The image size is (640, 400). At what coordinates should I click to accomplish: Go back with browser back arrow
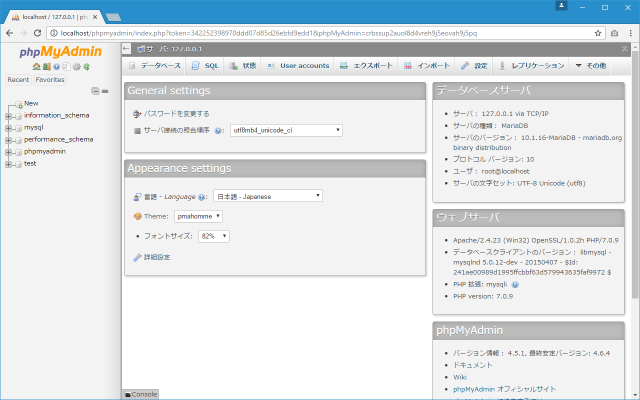coord(9,33)
